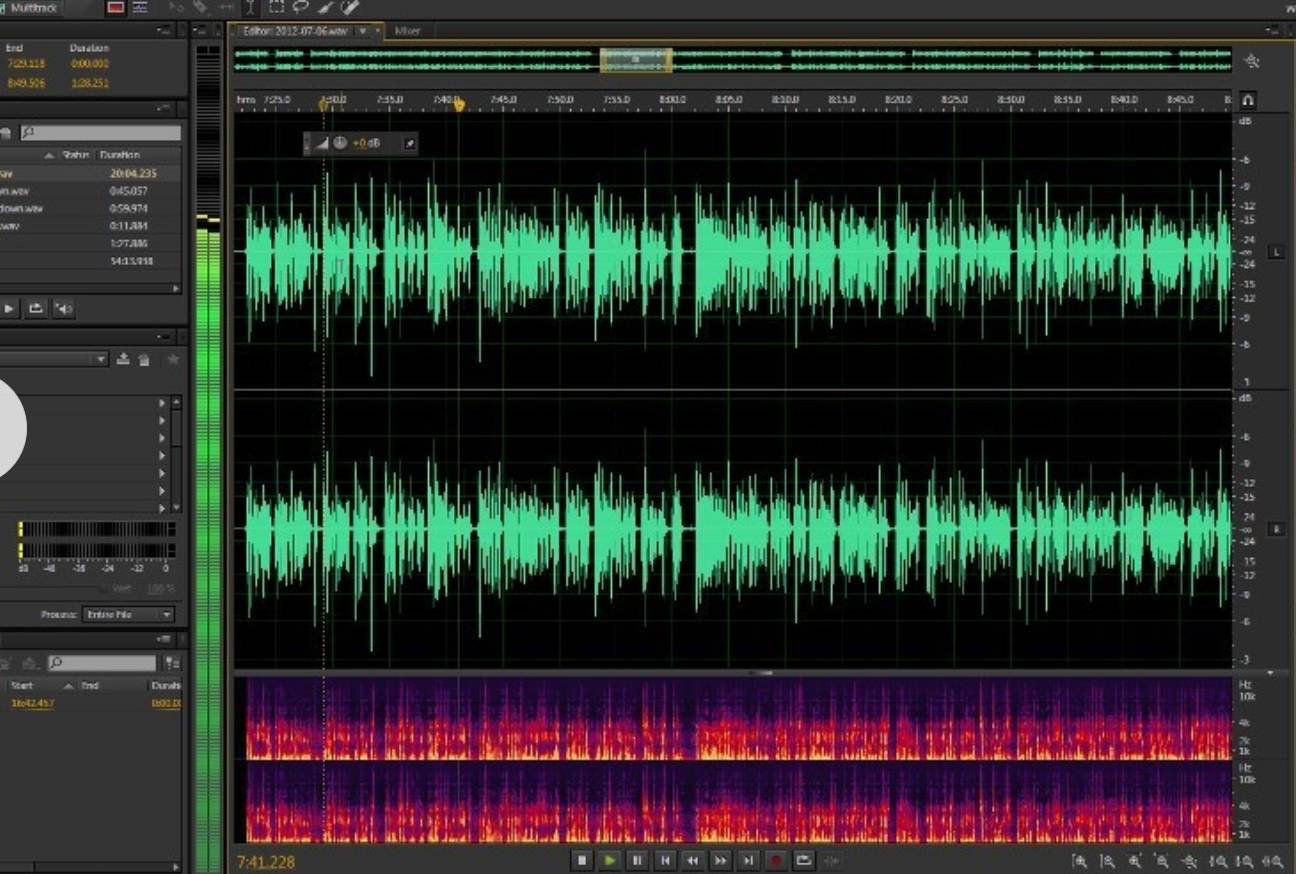This screenshot has width=1296, height=874.
Task: Start playback with the green Play button
Action: tap(609, 860)
